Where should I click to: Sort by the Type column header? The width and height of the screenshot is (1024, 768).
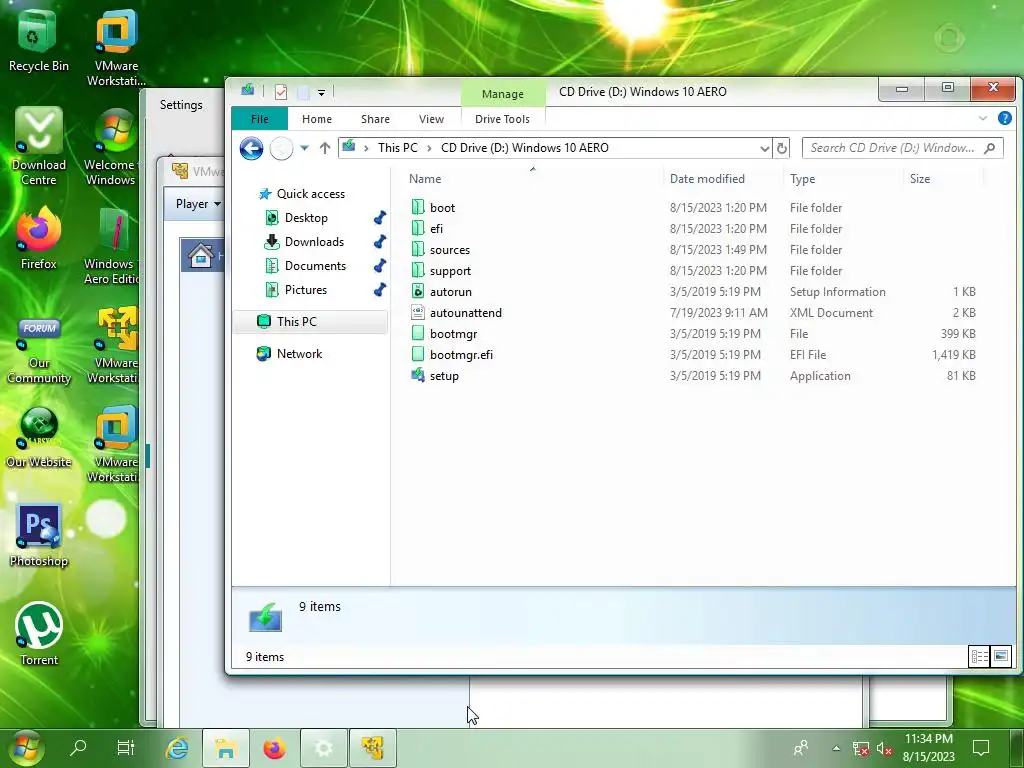point(802,179)
